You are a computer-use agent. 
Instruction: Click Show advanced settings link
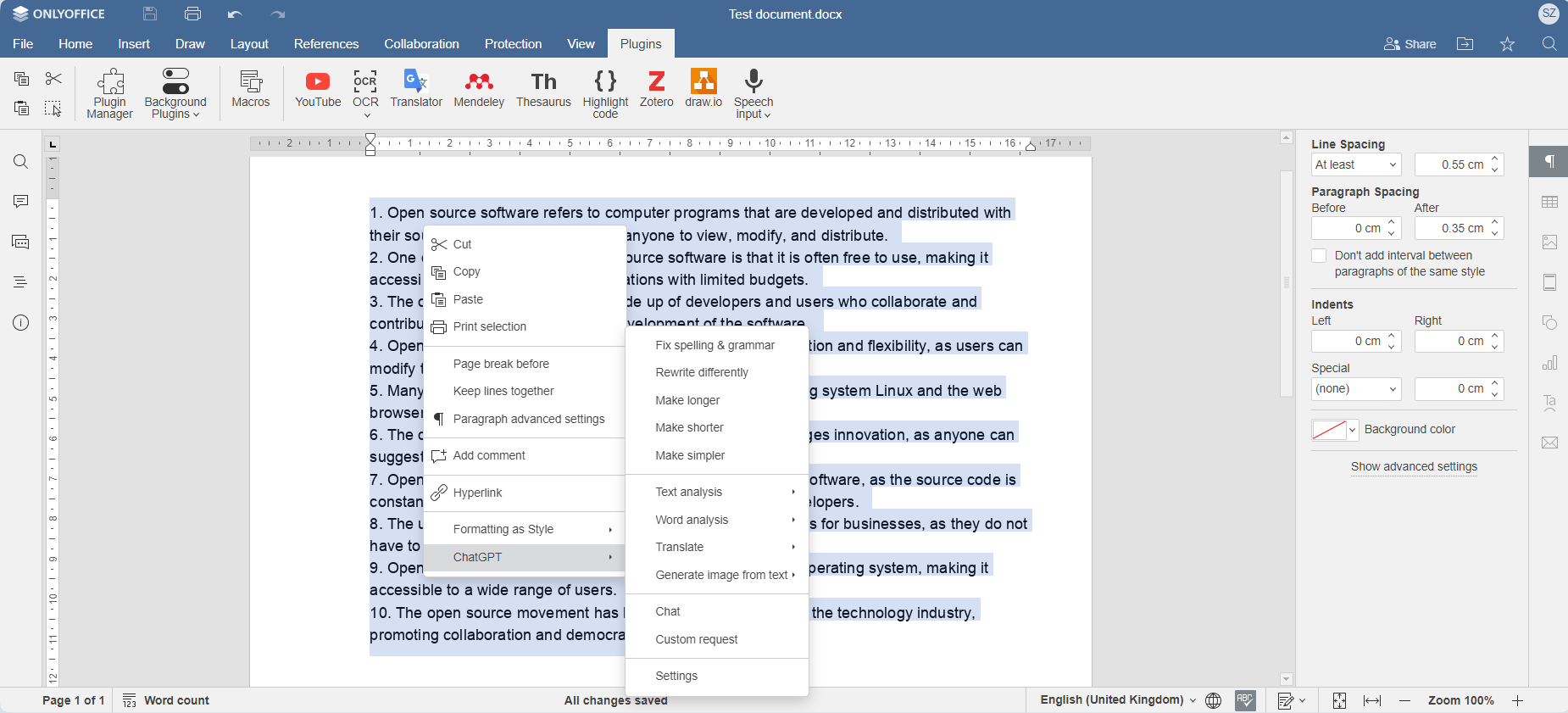pos(1414,466)
